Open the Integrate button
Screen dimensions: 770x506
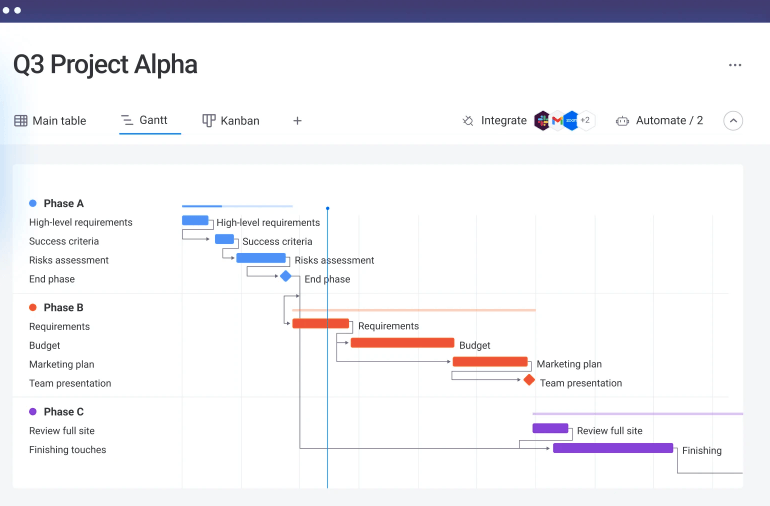click(x=495, y=121)
